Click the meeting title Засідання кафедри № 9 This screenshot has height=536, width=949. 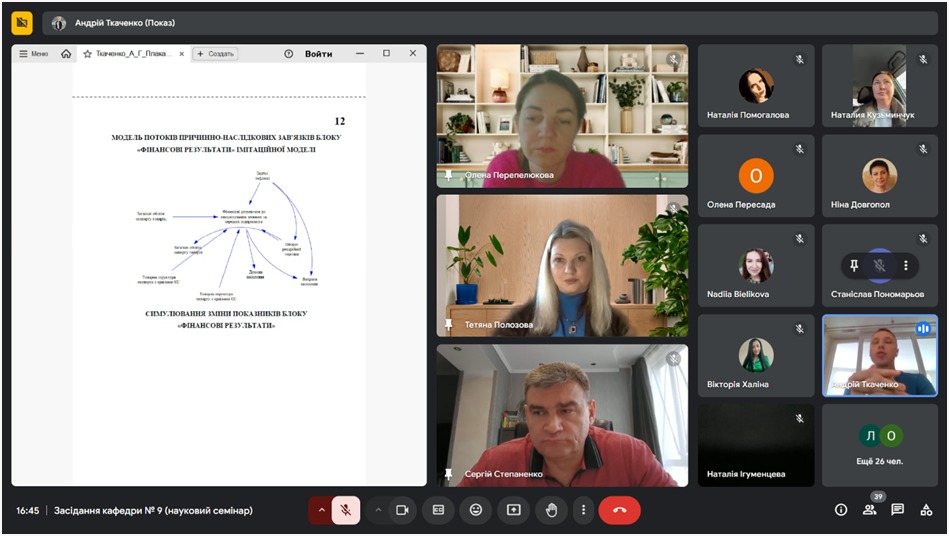coord(153,511)
